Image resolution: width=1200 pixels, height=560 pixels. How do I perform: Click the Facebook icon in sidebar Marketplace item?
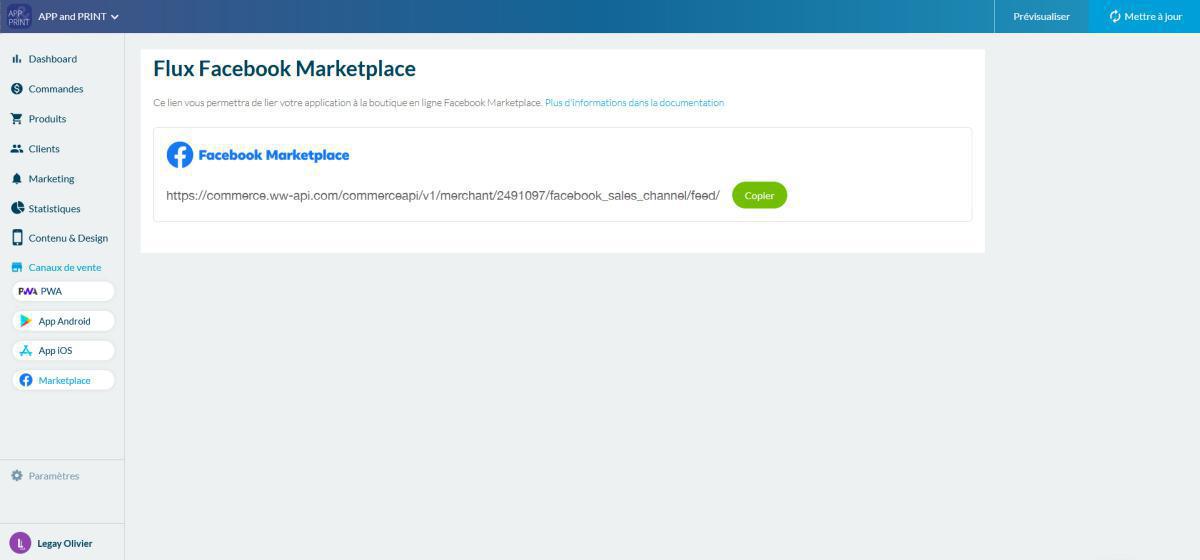pyautogui.click(x=26, y=380)
